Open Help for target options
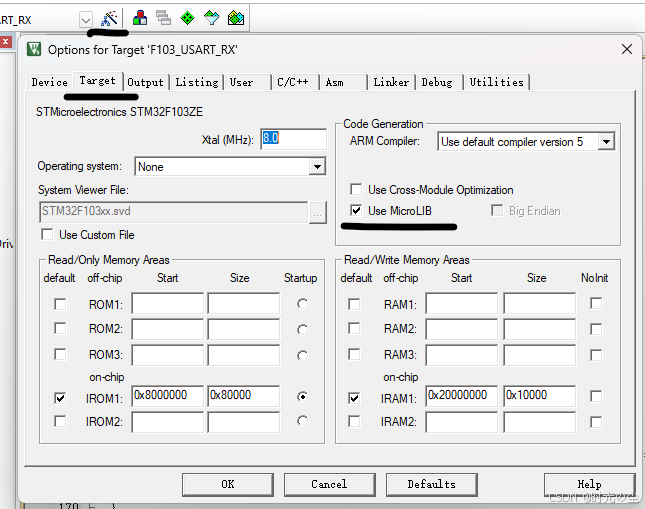Viewport: 645px width, 509px height. [589, 484]
